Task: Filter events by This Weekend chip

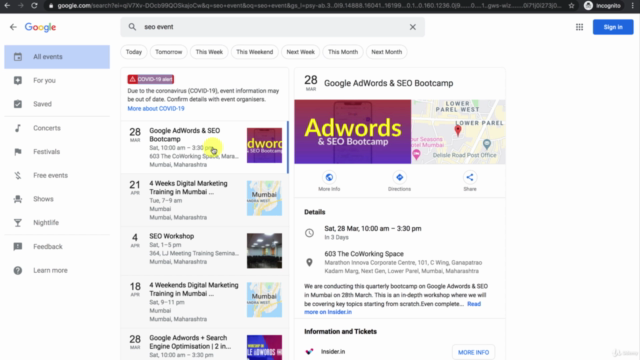Action: pyautogui.click(x=254, y=52)
